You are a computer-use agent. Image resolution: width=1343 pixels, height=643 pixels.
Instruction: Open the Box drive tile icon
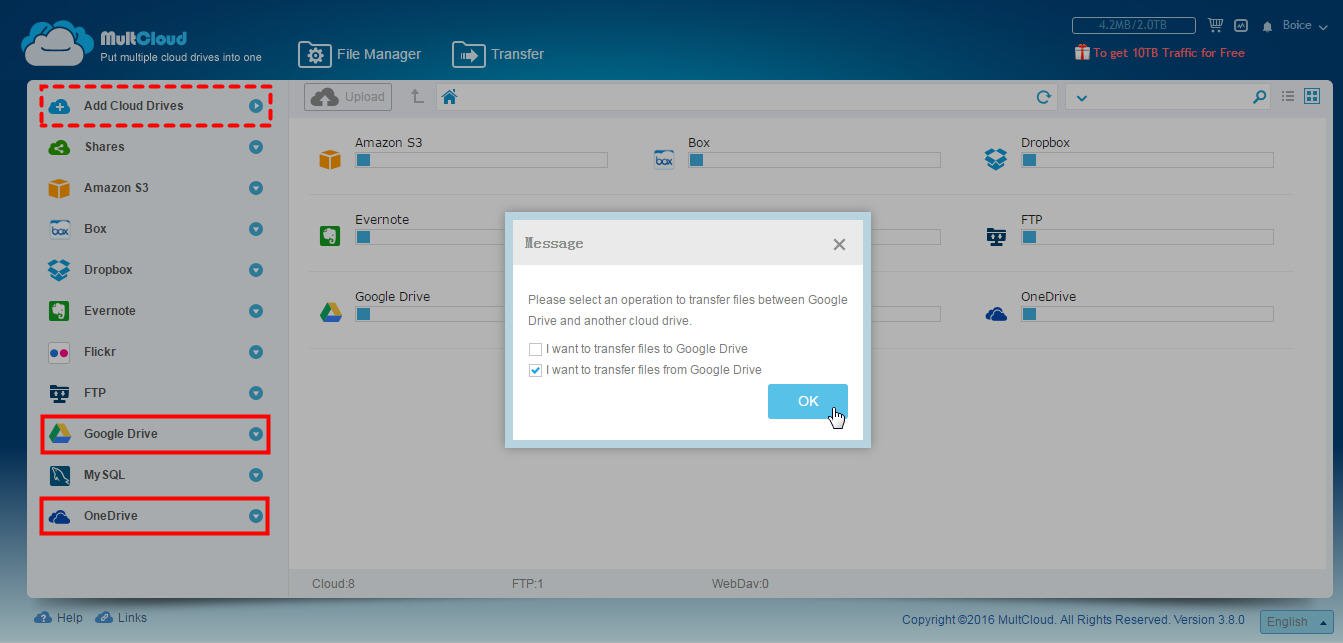664,159
